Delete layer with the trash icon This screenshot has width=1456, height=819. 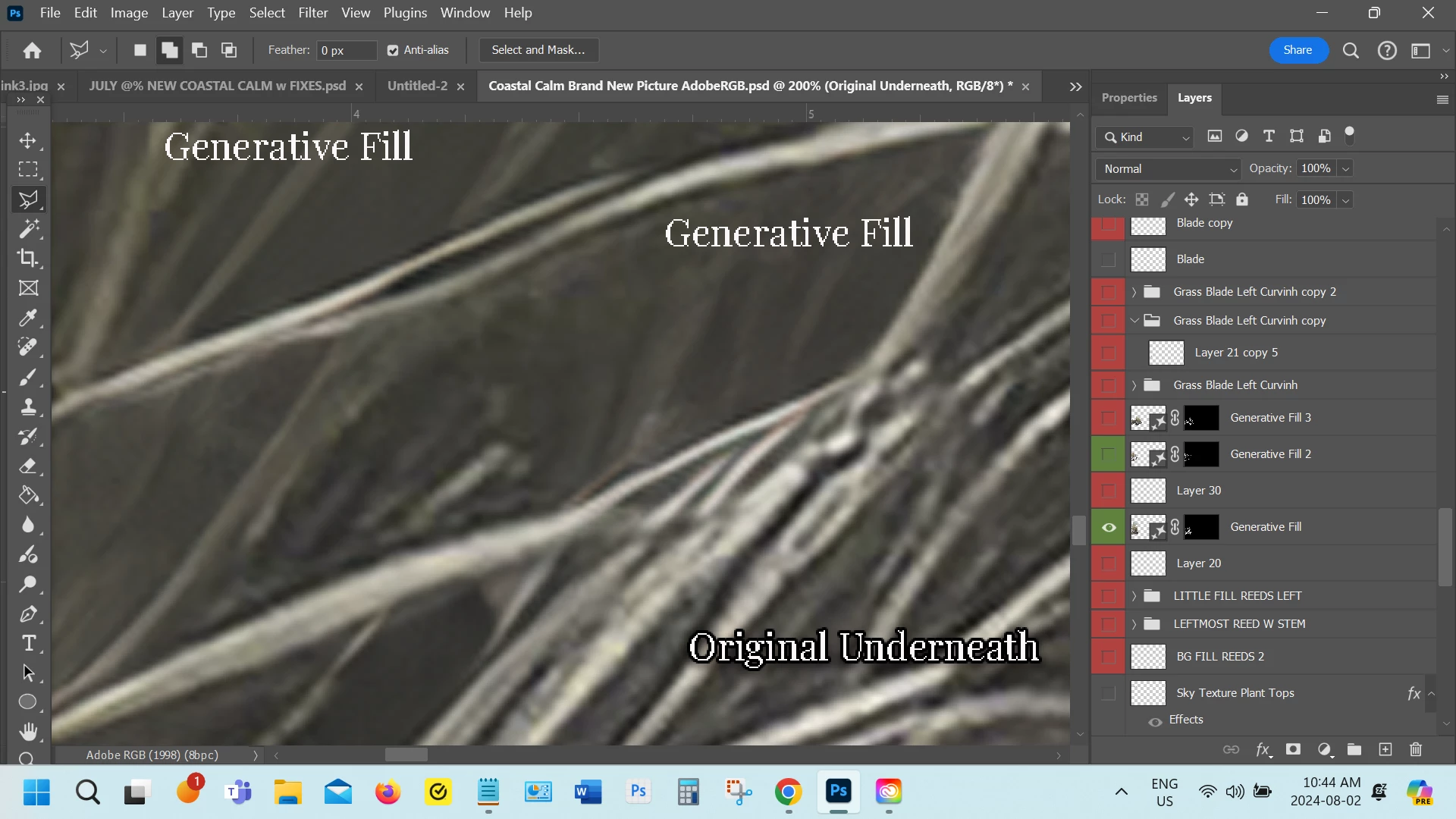tap(1415, 750)
